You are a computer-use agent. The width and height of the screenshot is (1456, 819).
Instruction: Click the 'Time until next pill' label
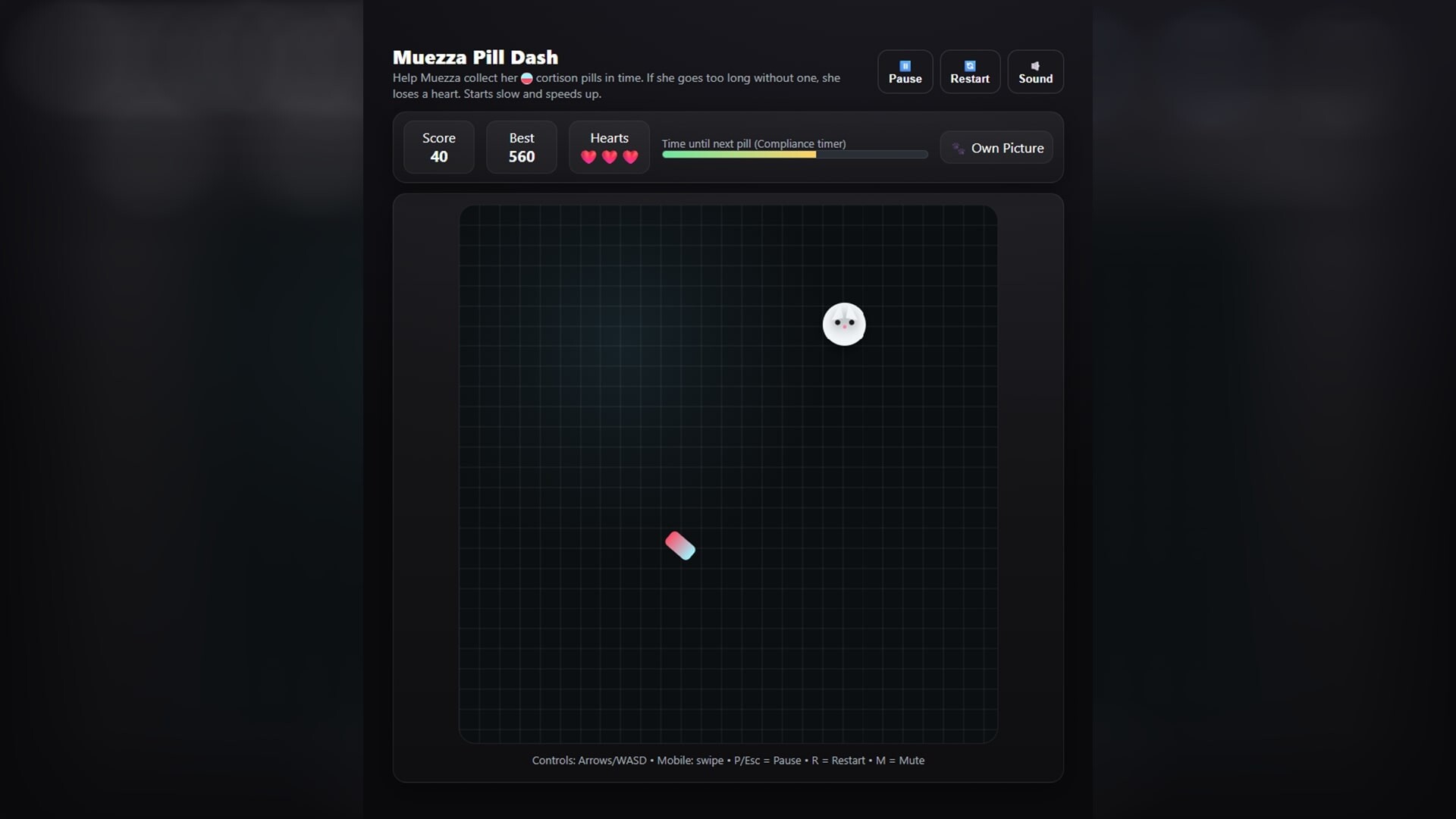[x=753, y=143]
